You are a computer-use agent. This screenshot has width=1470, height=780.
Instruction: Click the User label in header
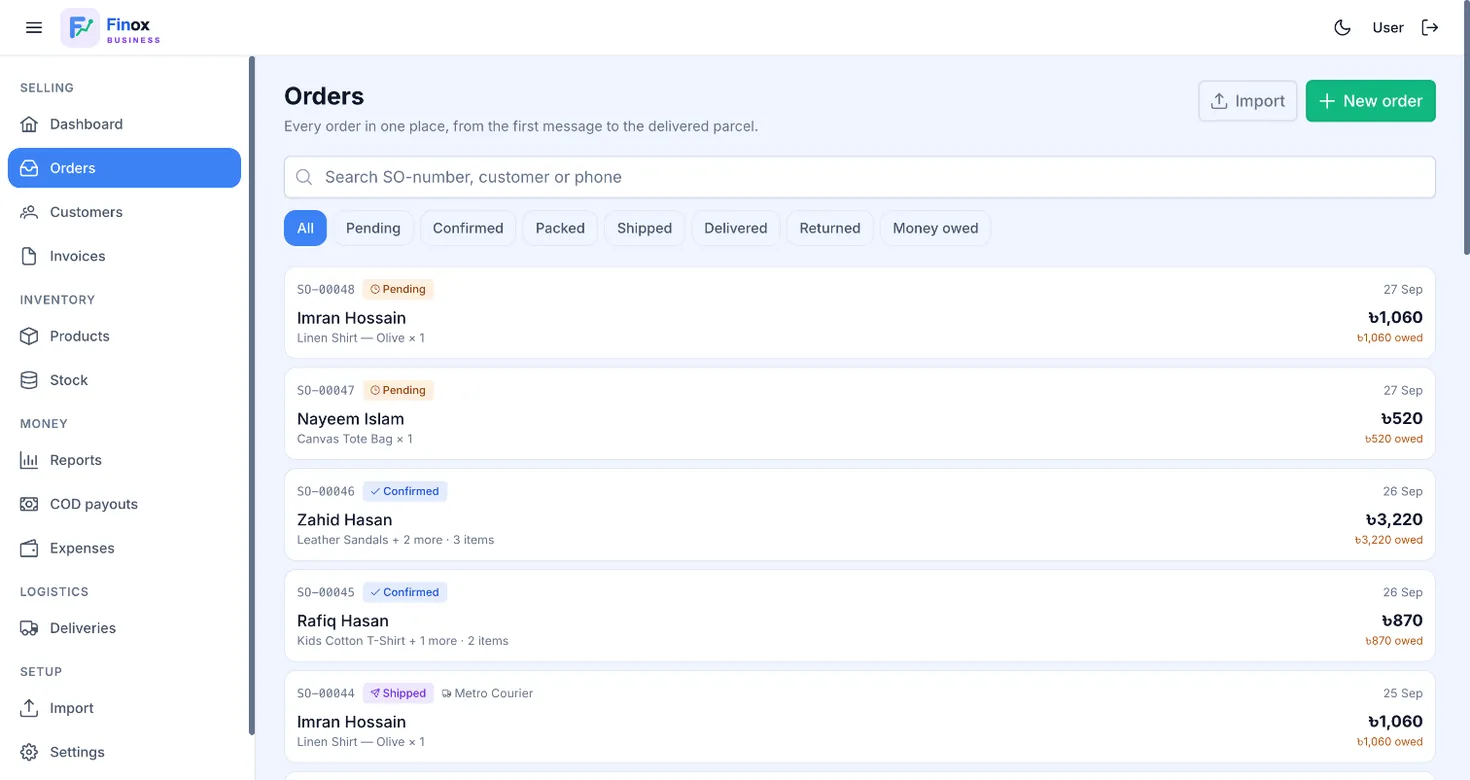coord(1388,28)
